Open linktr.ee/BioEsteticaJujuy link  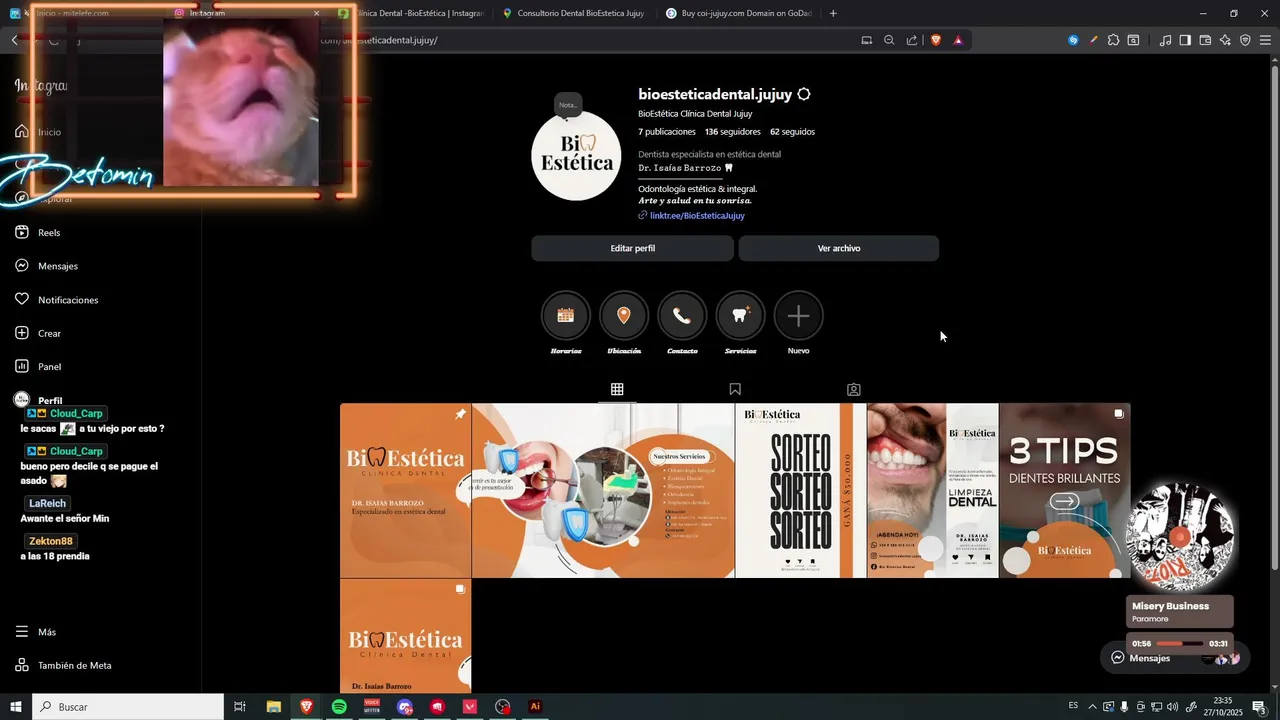click(697, 215)
